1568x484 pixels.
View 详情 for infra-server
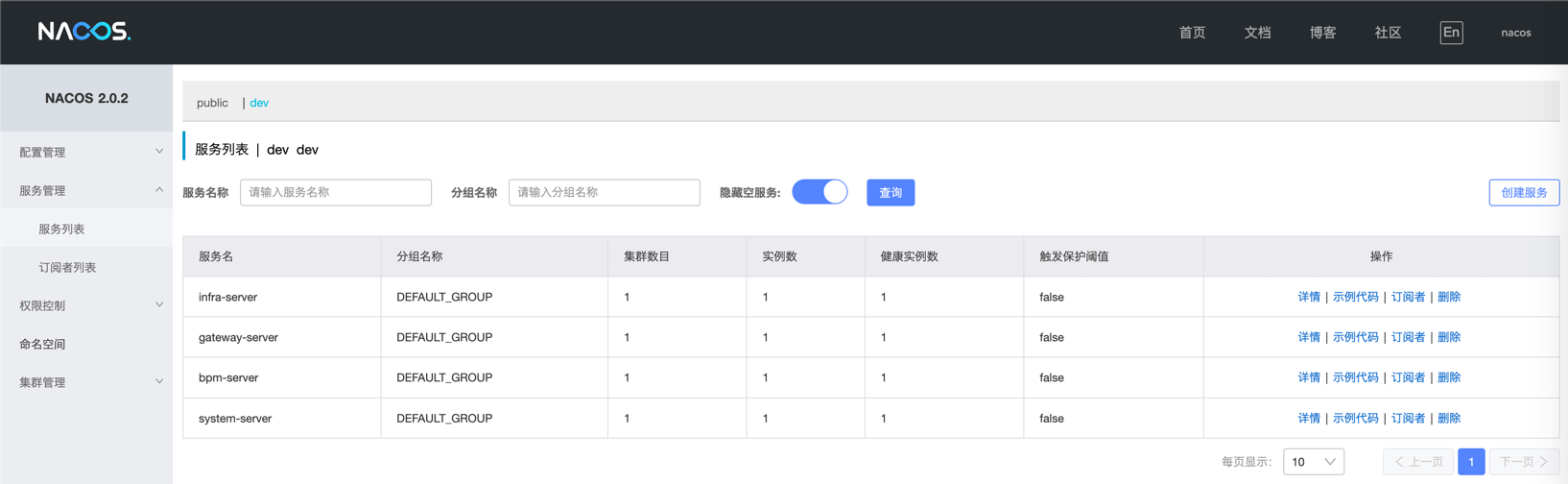[1308, 297]
